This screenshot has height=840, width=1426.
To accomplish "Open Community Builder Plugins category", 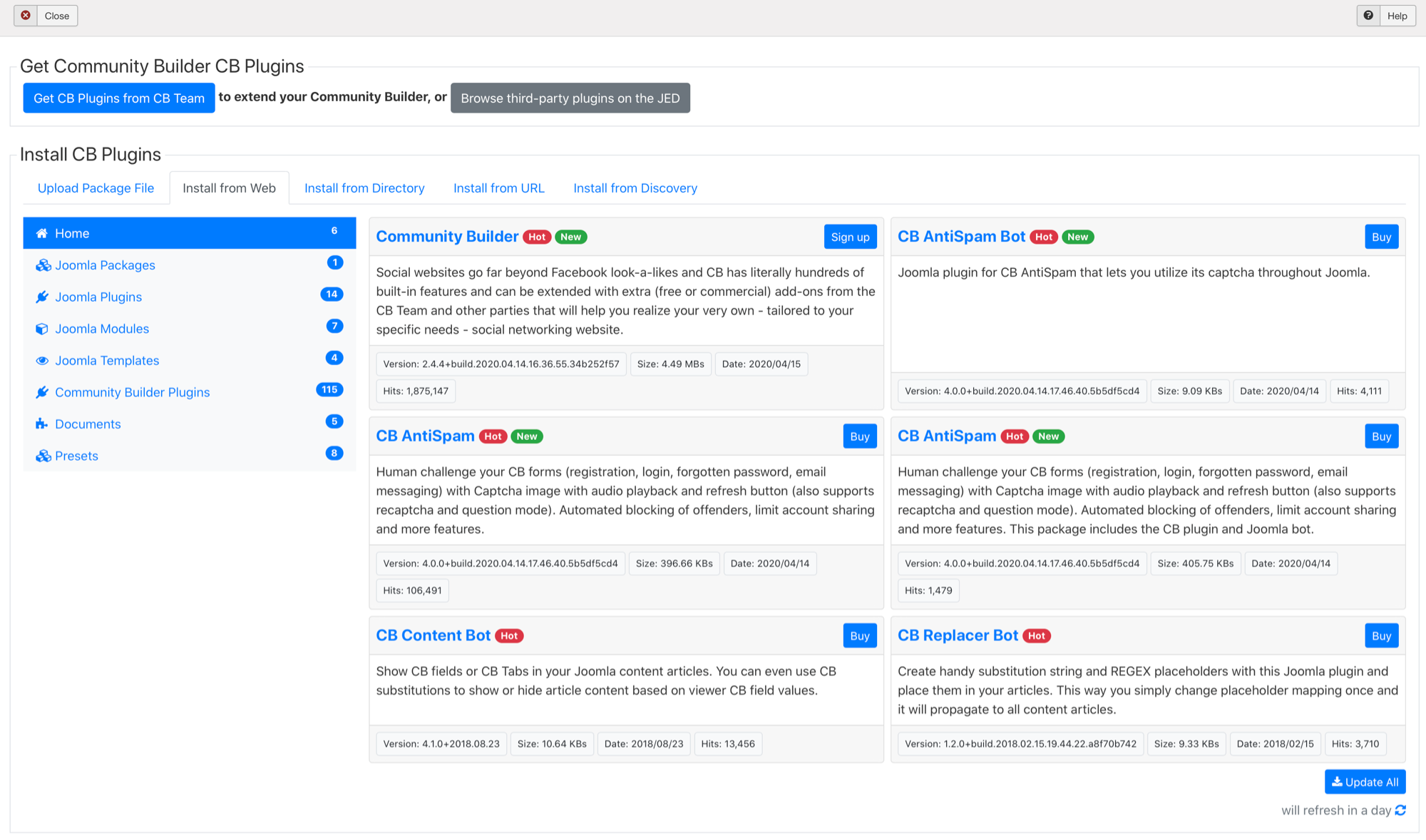I will (190, 392).
